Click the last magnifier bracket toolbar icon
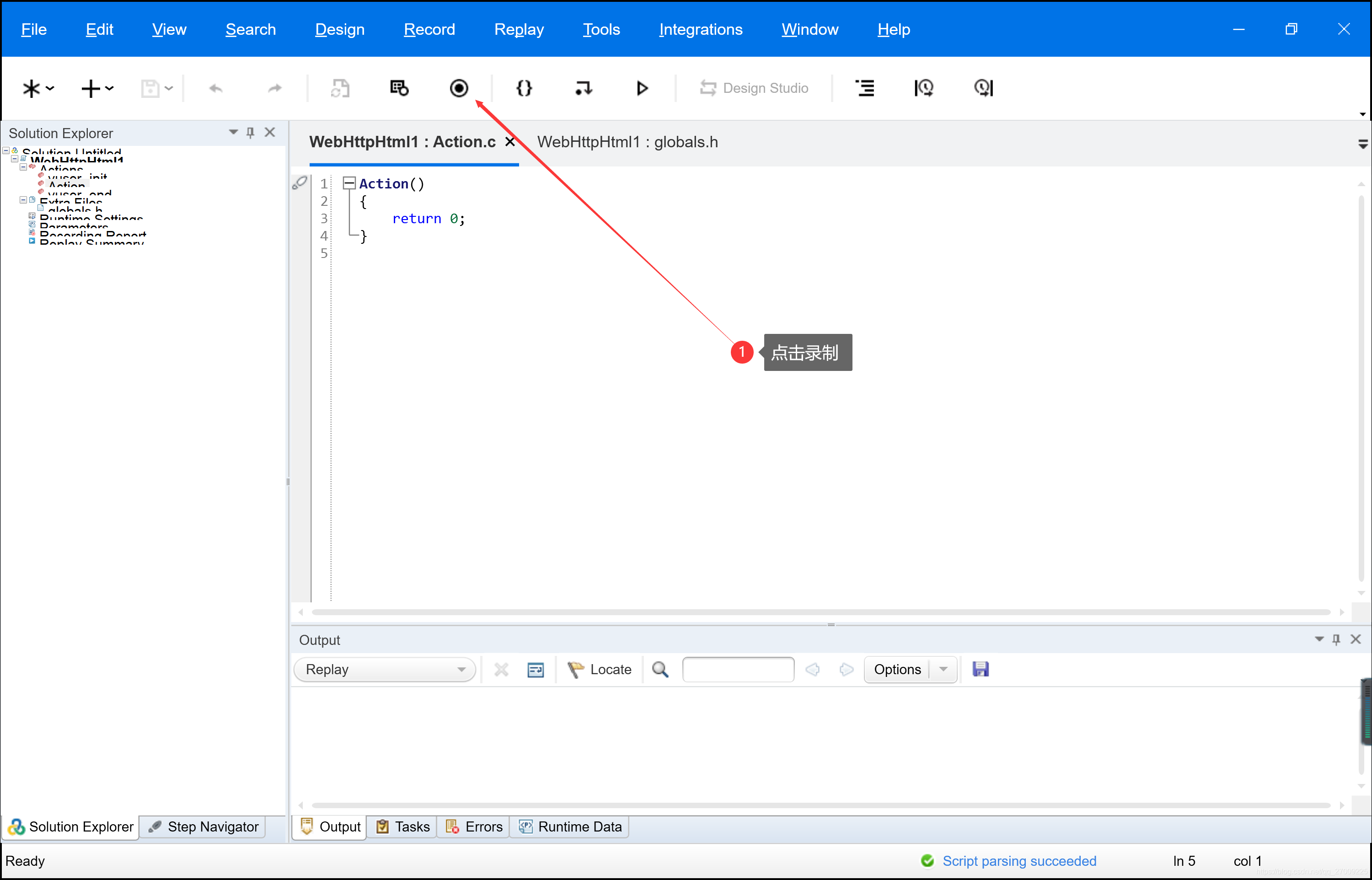Screen dimensions: 1372x880 pos(984,88)
